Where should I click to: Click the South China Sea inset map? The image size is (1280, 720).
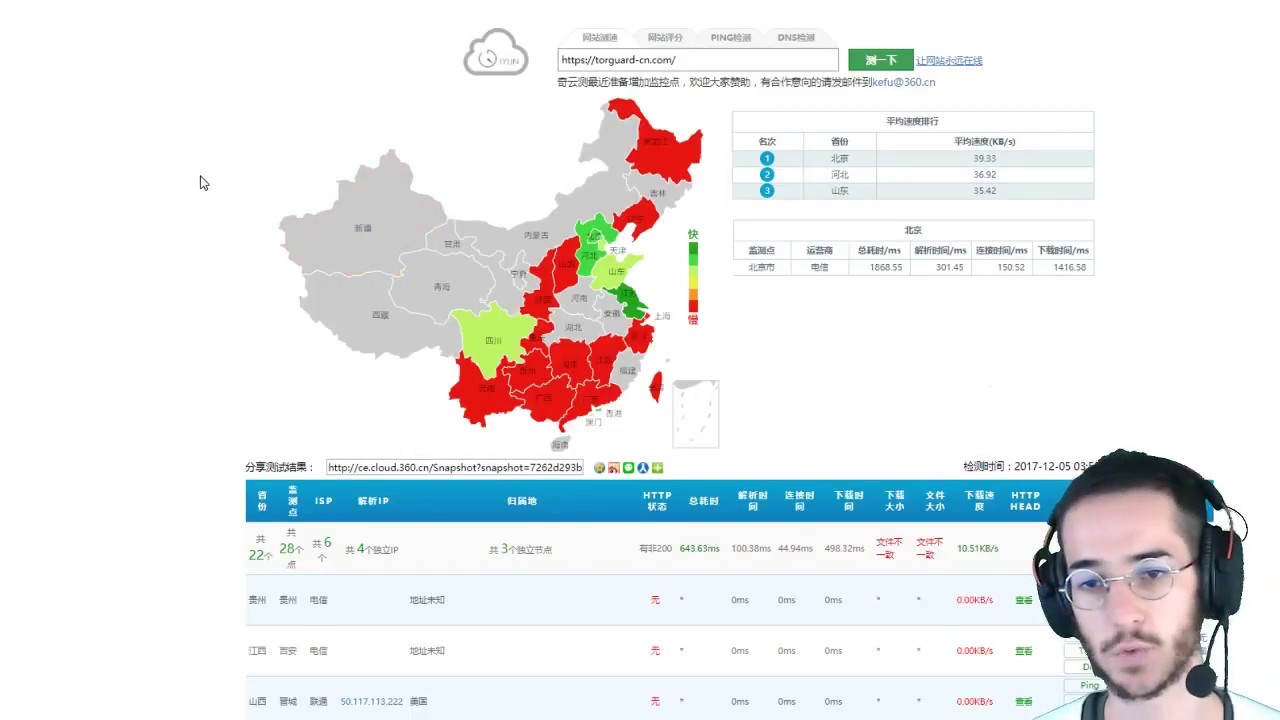point(696,413)
